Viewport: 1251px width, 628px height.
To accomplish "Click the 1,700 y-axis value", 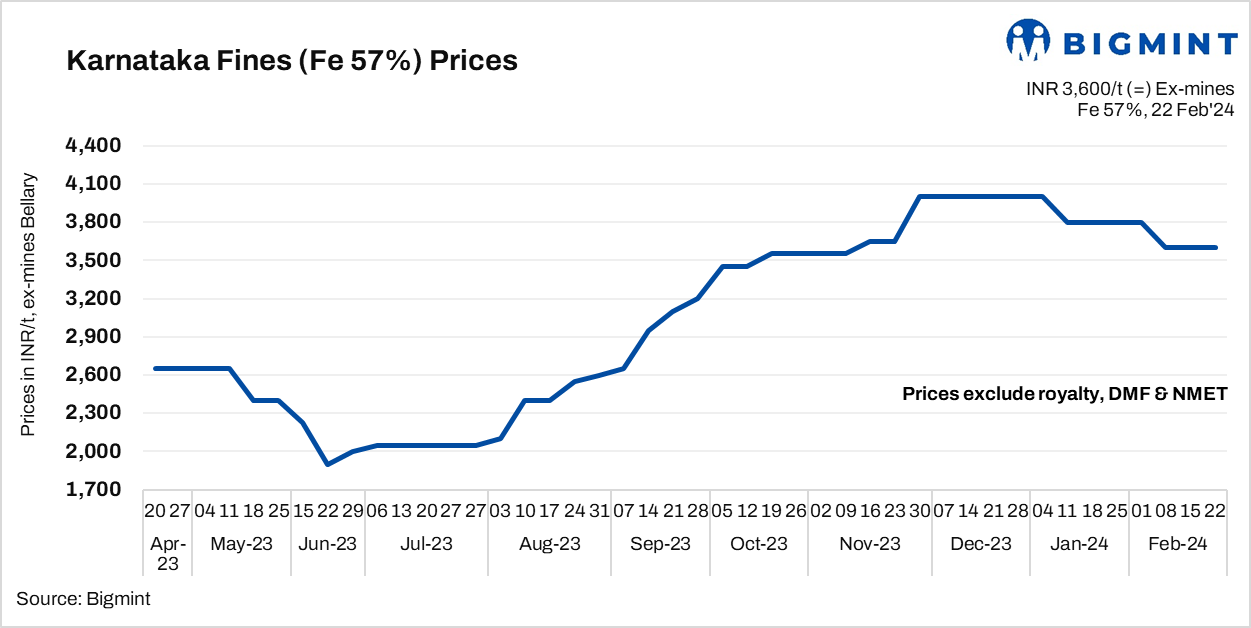I will point(92,490).
